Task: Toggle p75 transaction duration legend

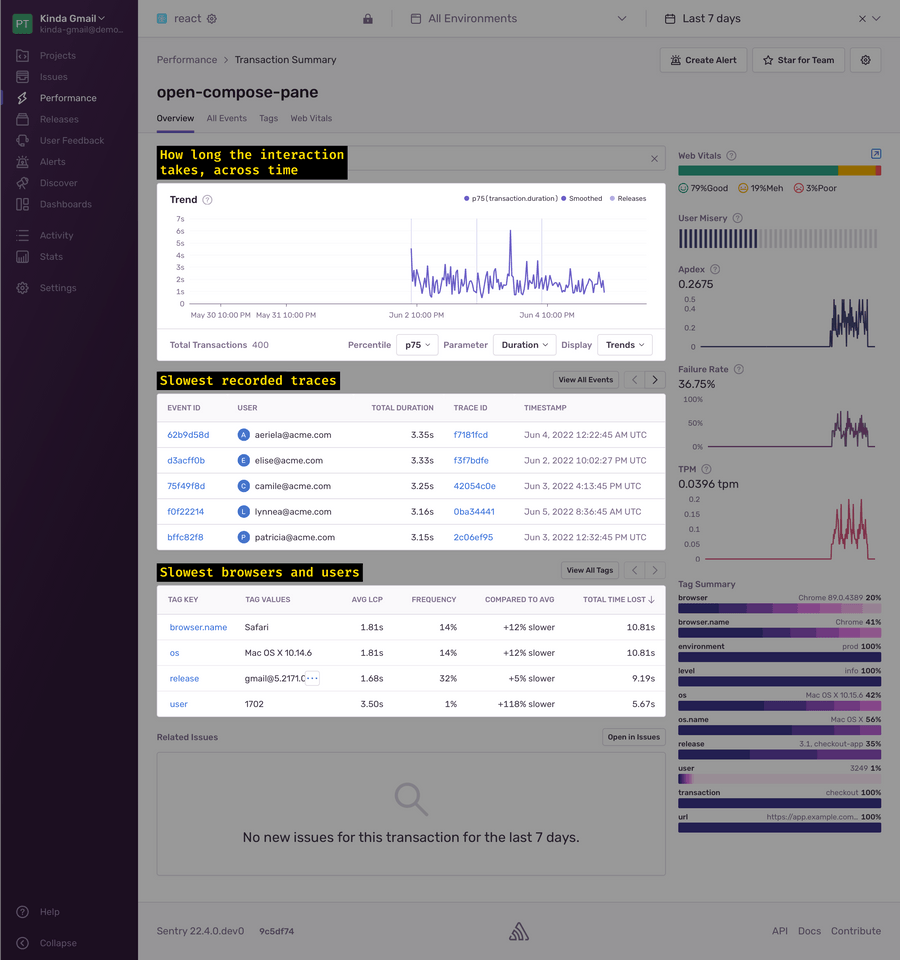Action: click(x=511, y=198)
